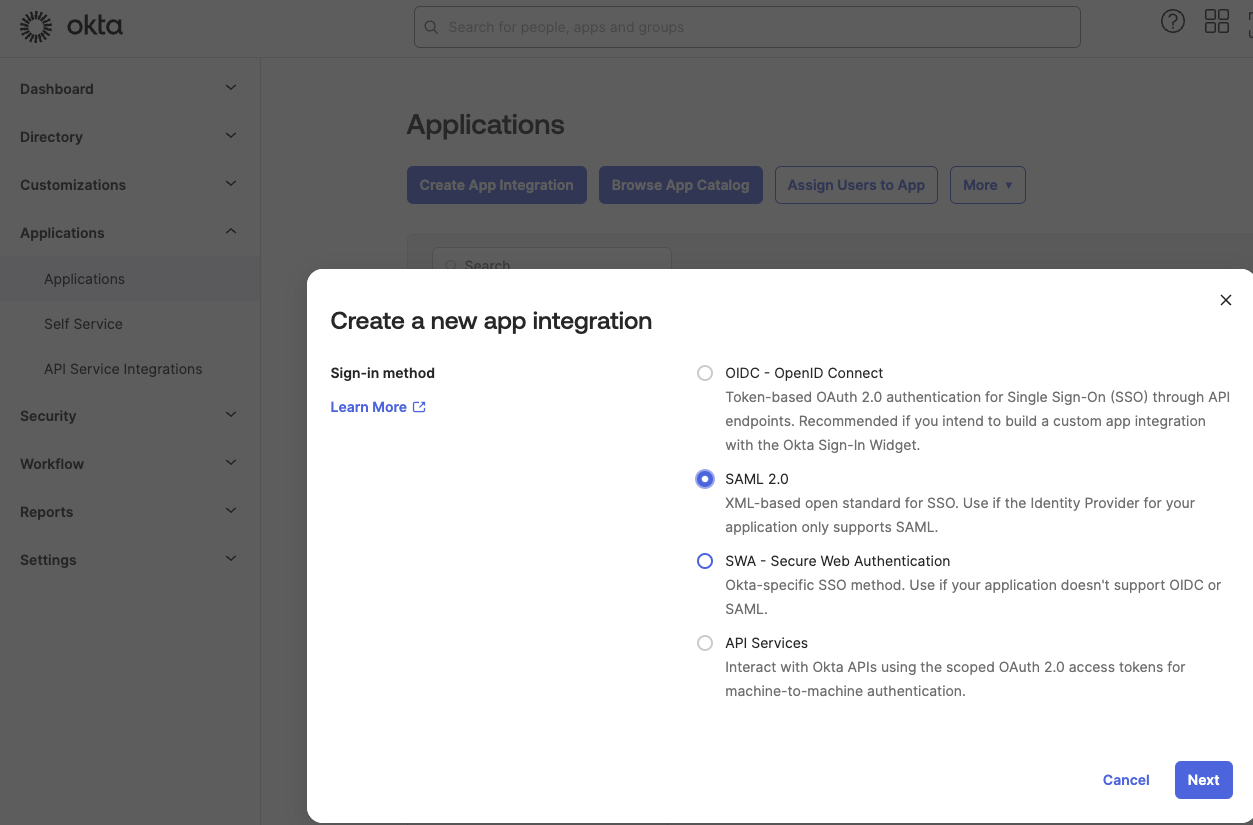Screen dimensions: 1253x825
Task: Click Browse App Catalog button
Action: 680,185
